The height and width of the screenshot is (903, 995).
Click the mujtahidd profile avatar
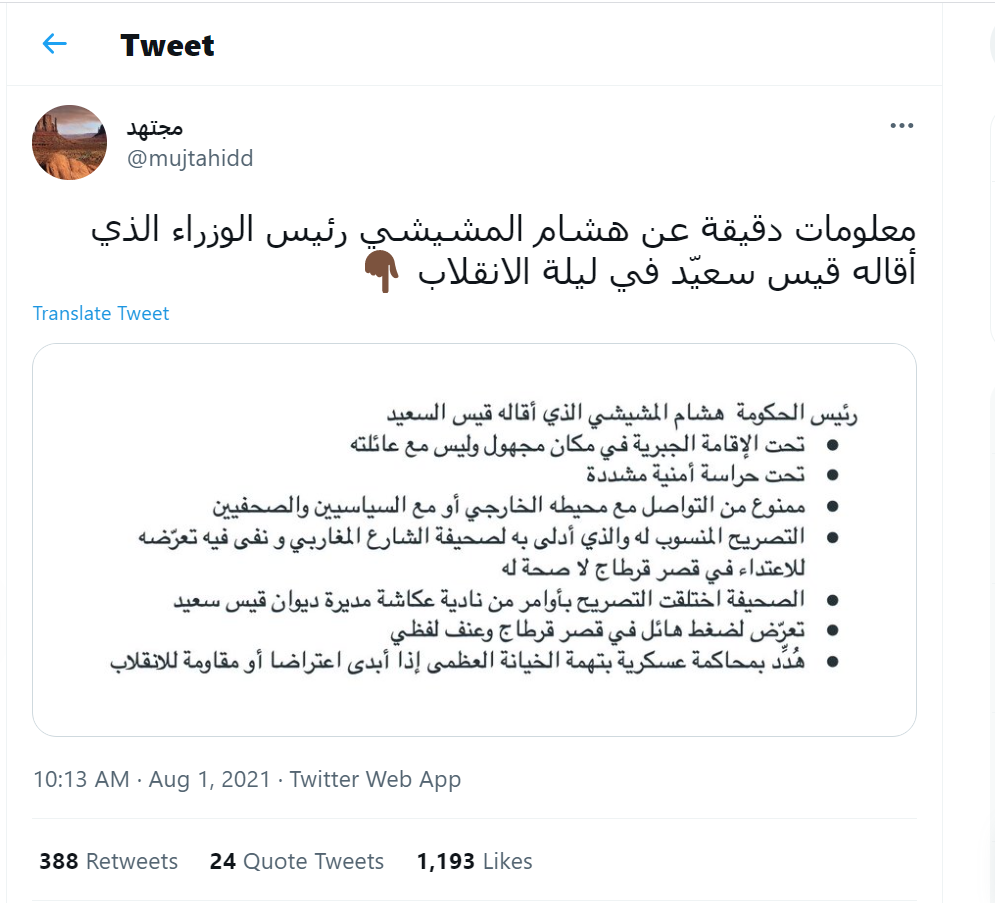tap(70, 142)
